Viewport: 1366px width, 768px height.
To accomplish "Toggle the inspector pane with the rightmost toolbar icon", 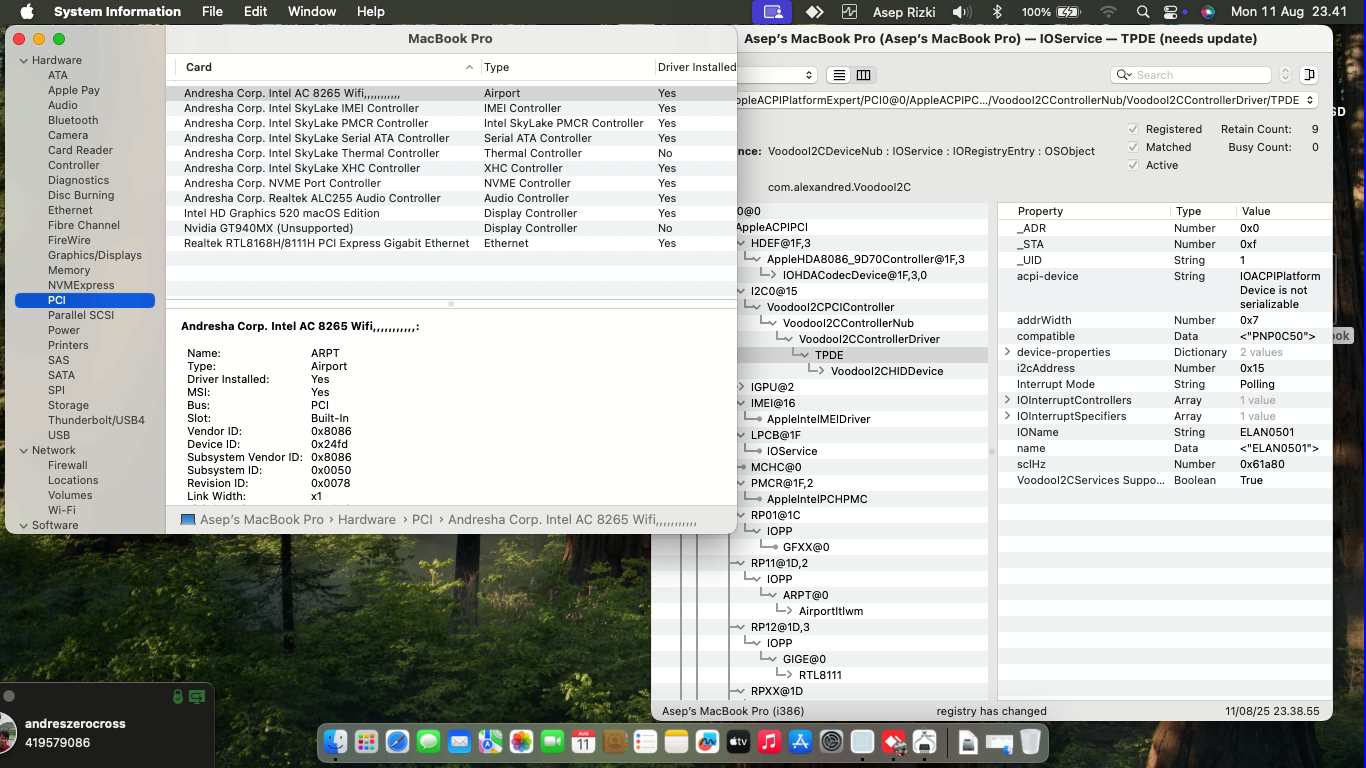I will click(1310, 74).
